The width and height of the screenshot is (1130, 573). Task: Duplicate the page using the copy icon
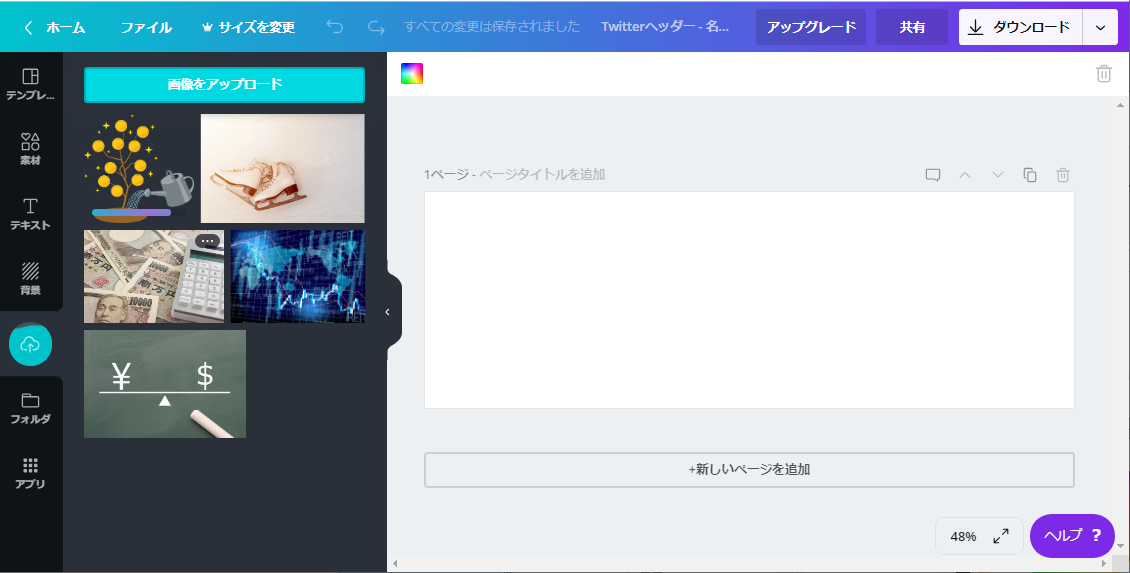(1030, 175)
